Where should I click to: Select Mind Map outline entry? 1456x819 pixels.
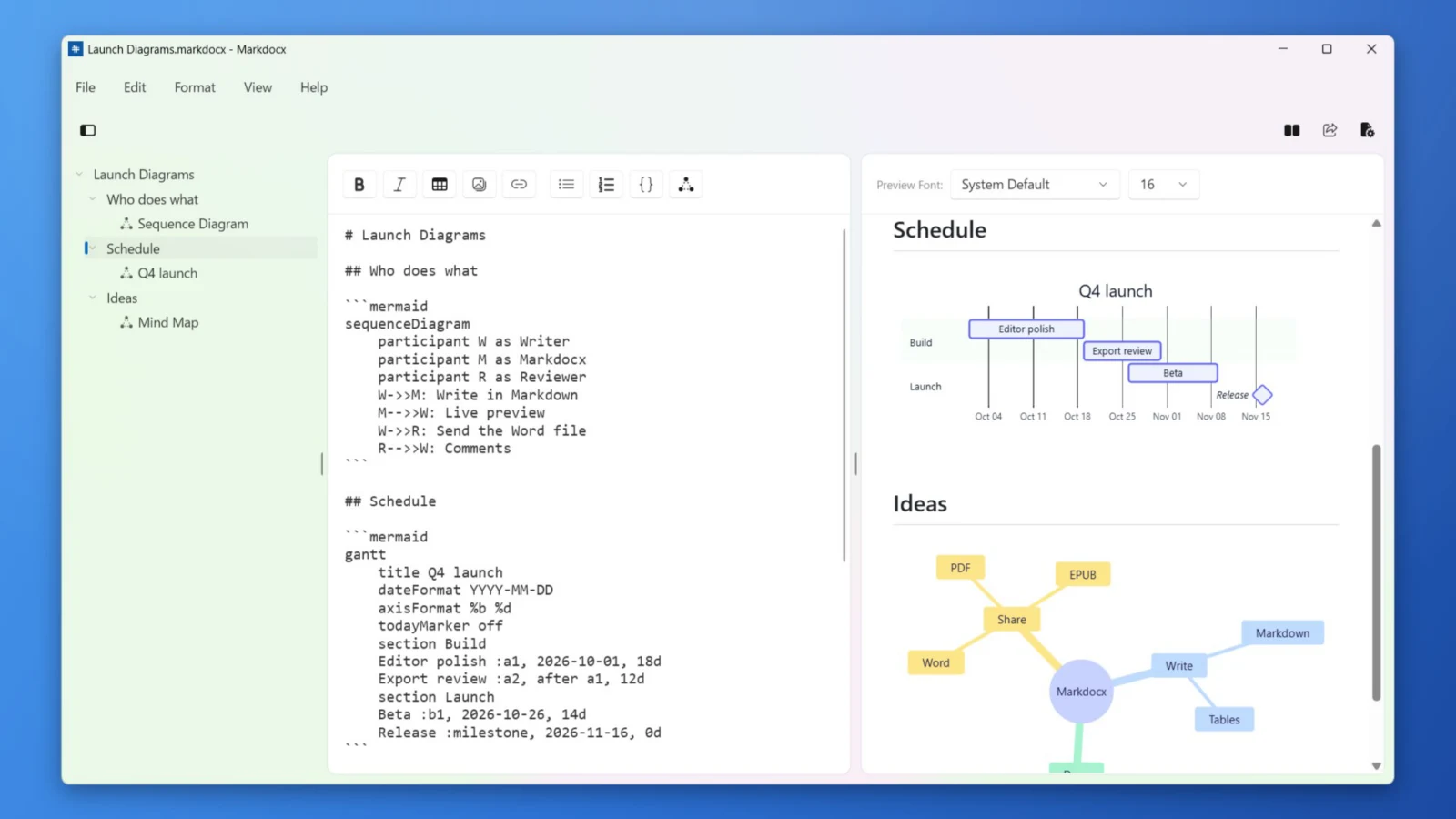click(x=168, y=322)
